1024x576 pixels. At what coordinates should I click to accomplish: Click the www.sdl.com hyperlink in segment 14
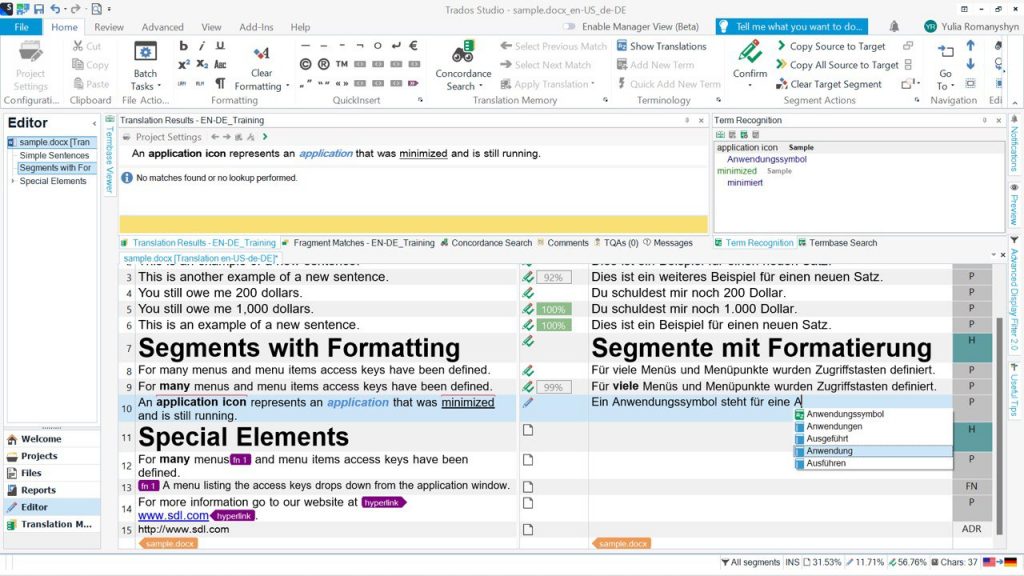[173, 516]
